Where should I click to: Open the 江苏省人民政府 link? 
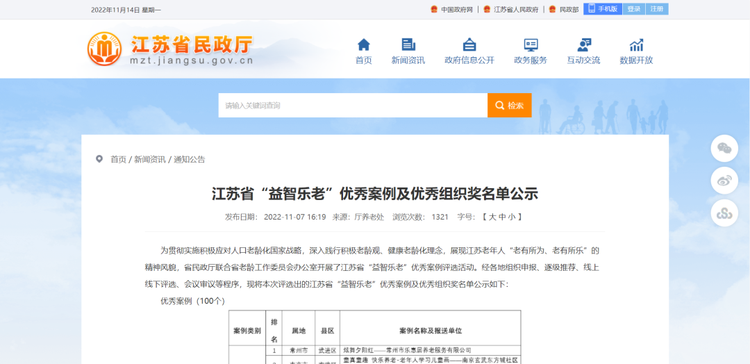[x=516, y=10]
